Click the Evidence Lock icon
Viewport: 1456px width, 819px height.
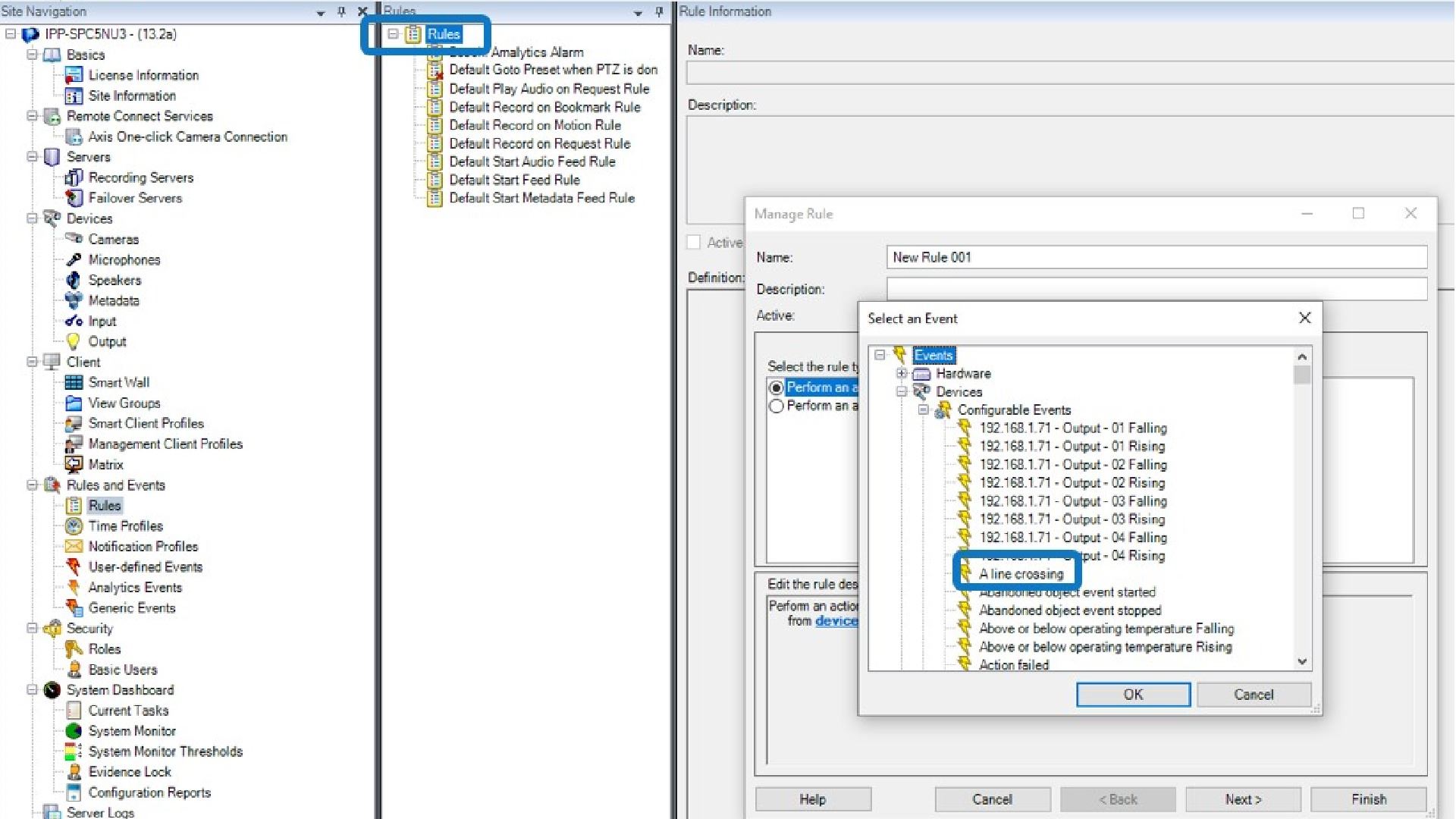tap(74, 772)
